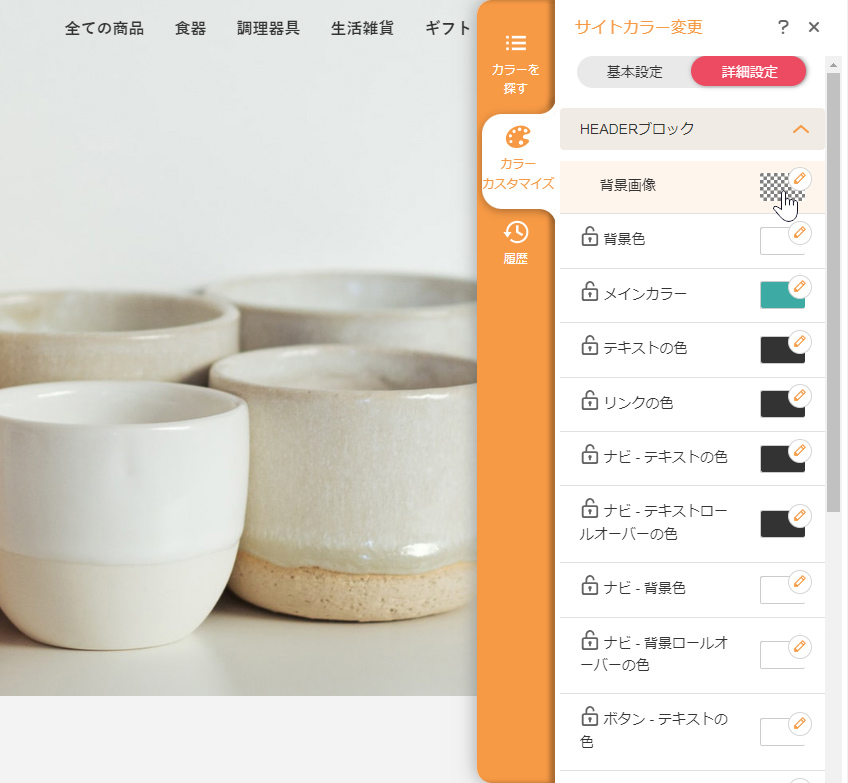Screen dimensions: 848x783
Task: Click the panel's vertical scrollbar
Action: (833, 300)
